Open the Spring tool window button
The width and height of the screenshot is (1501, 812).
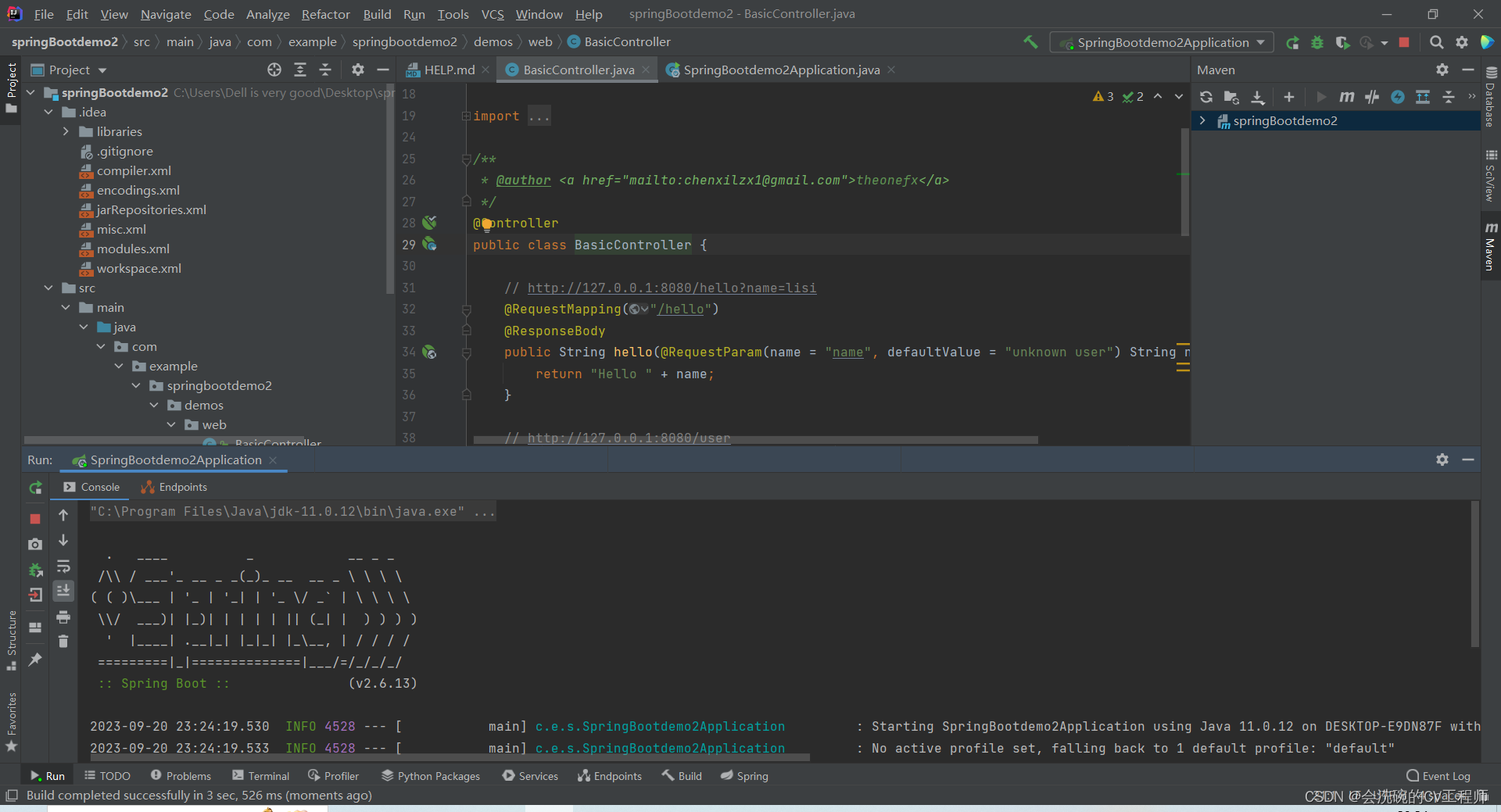click(744, 776)
